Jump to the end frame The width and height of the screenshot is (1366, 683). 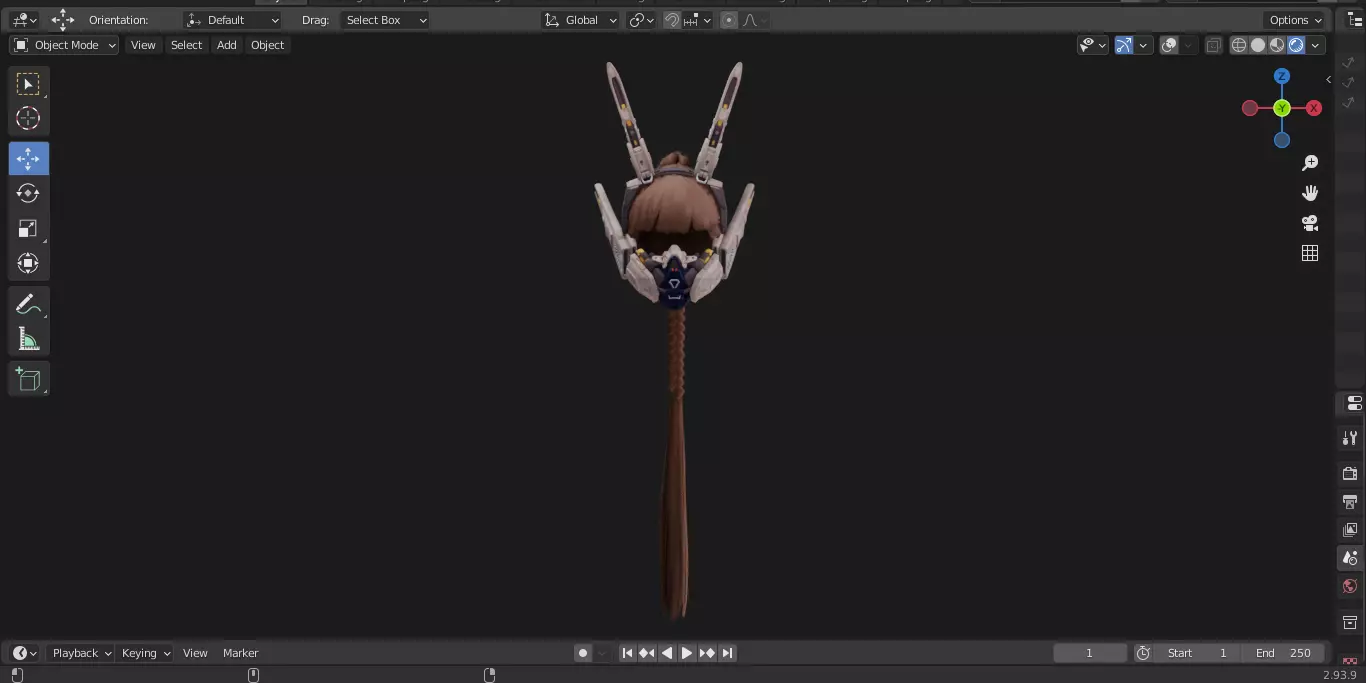pos(727,653)
